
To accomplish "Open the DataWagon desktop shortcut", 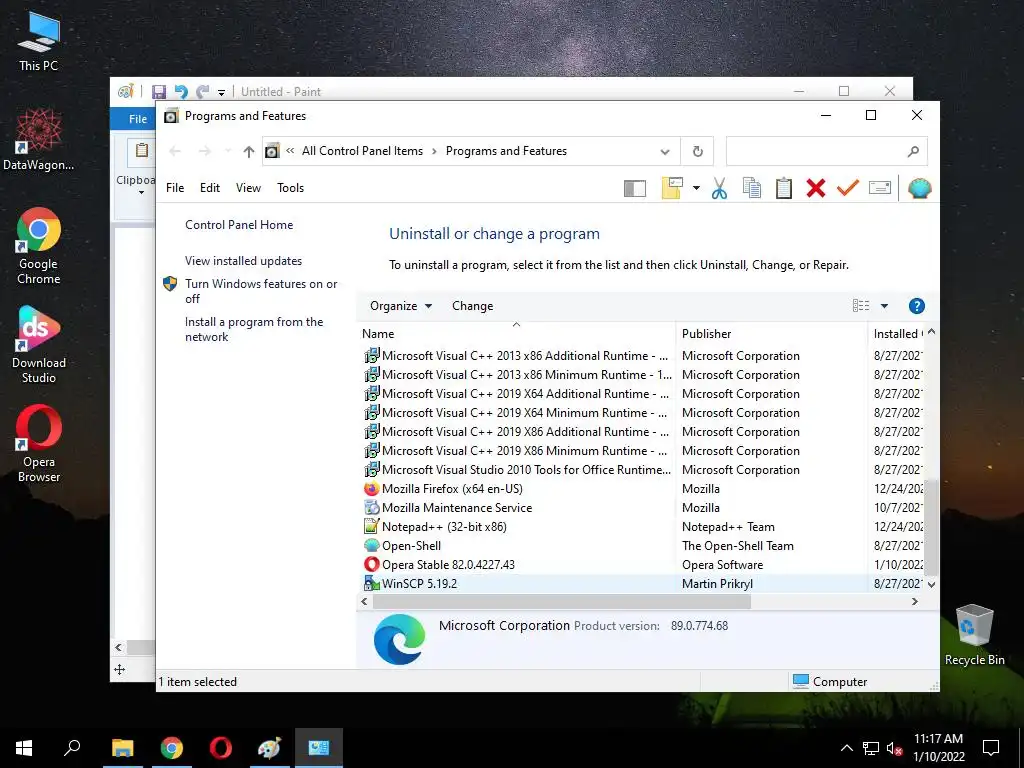I will coord(39,140).
